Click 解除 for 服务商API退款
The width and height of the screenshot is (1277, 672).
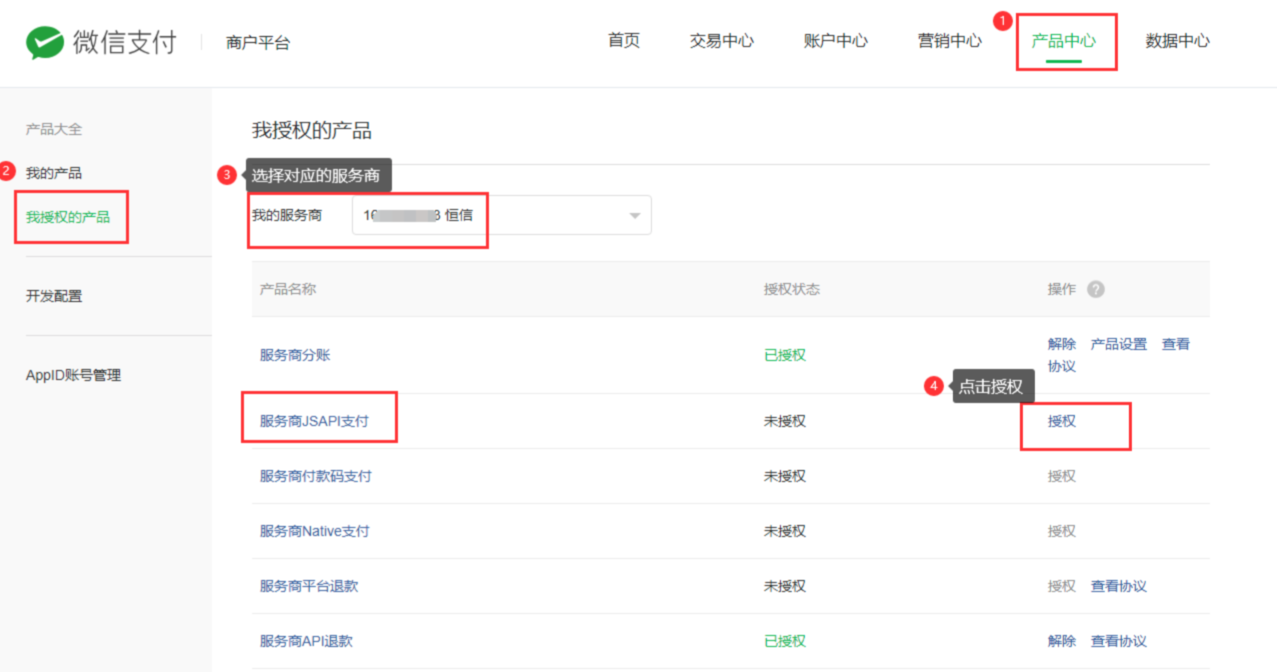click(x=1062, y=641)
